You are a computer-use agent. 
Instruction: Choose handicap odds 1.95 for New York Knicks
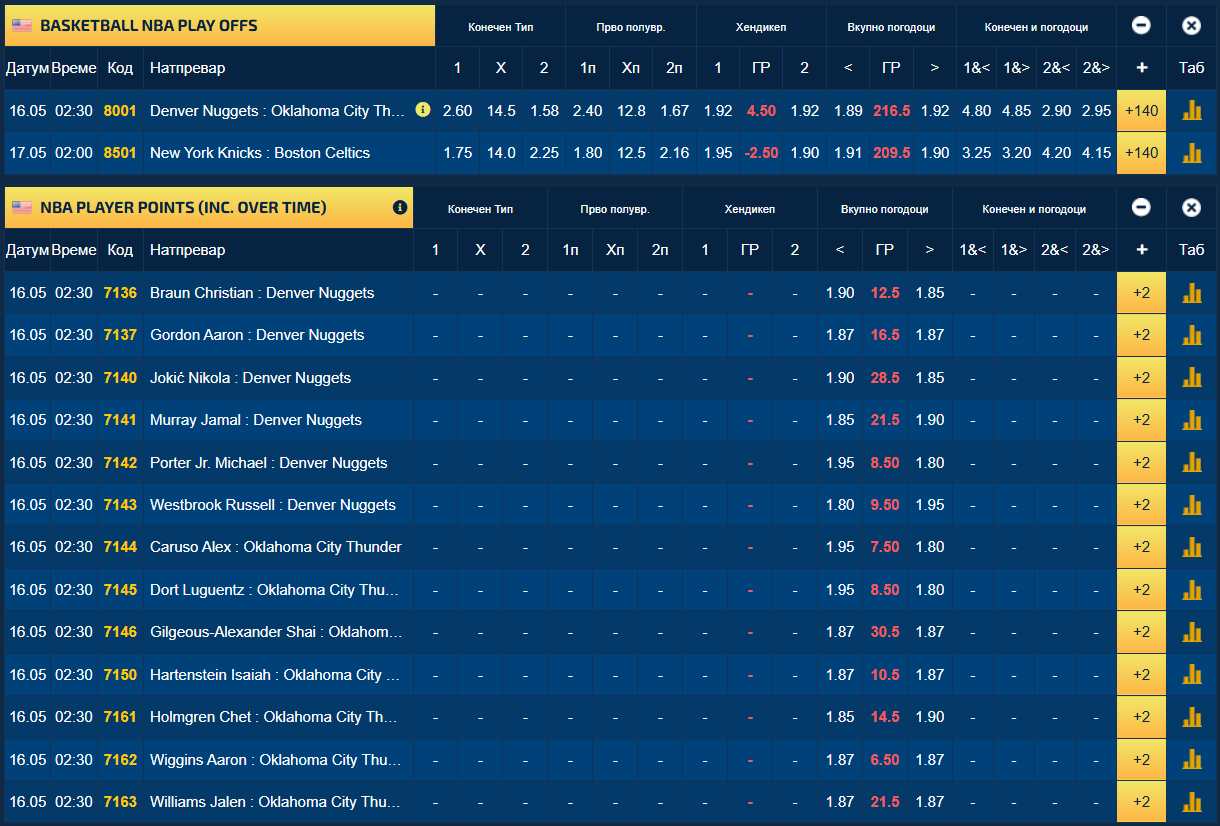click(x=718, y=153)
